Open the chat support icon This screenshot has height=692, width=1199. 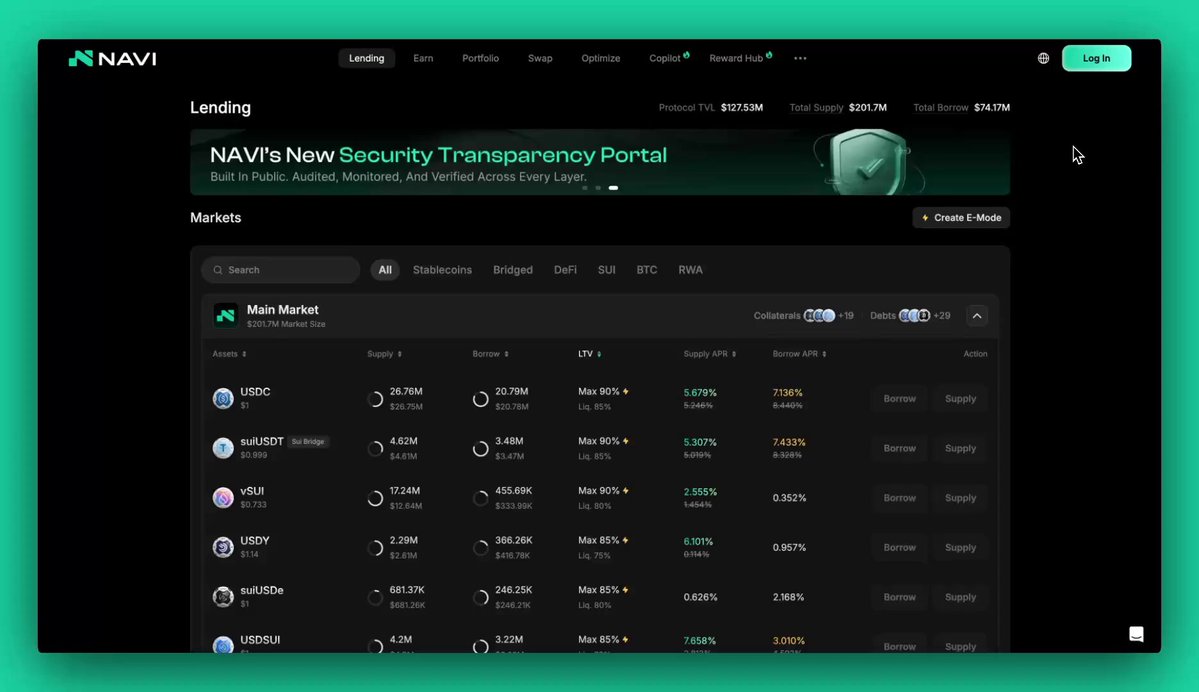coord(1136,634)
